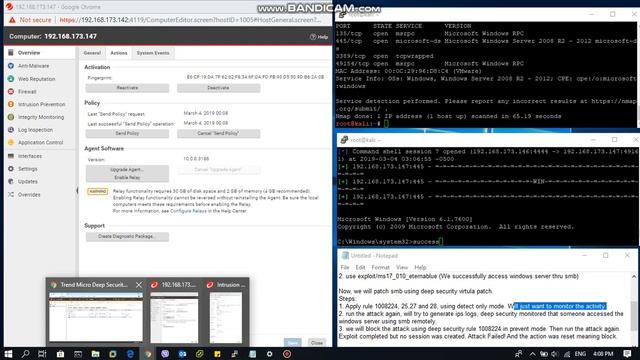Open Interfaces in the sidebar
The width and height of the screenshot is (640, 360).
(29, 156)
